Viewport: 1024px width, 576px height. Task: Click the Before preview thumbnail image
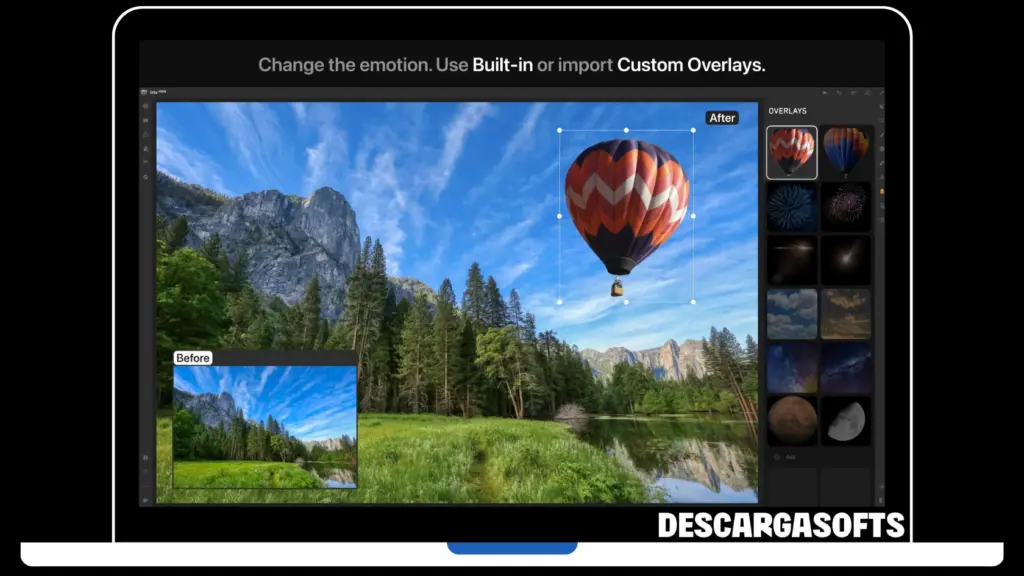click(265, 426)
